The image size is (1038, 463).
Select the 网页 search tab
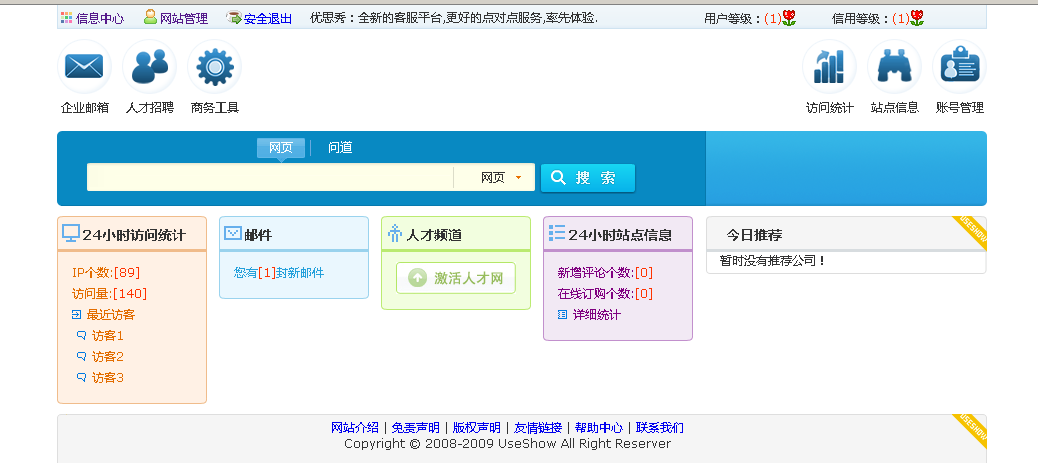coord(281,148)
